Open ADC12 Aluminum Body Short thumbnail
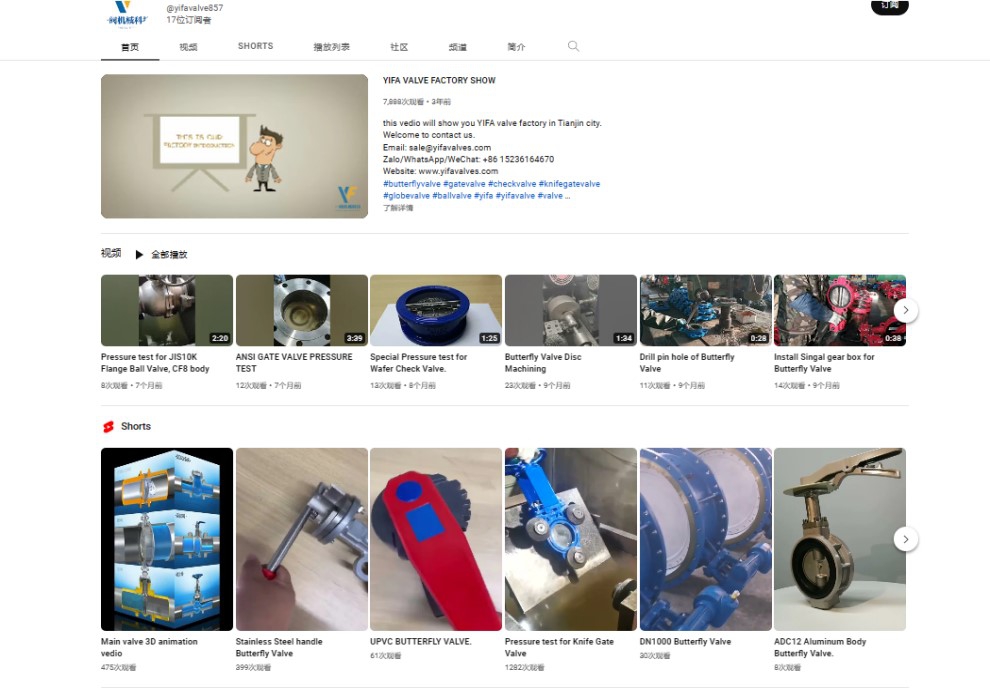Screen dimensions: 990x698 tap(840, 539)
